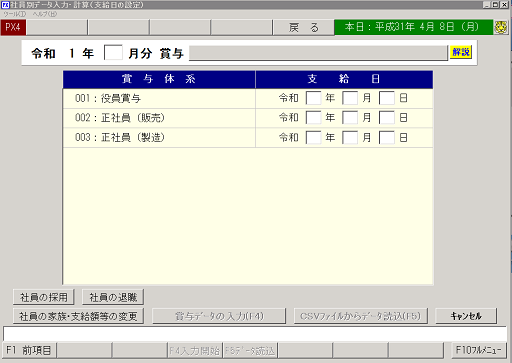Close the window
The image size is (512, 363).
(505, 5)
